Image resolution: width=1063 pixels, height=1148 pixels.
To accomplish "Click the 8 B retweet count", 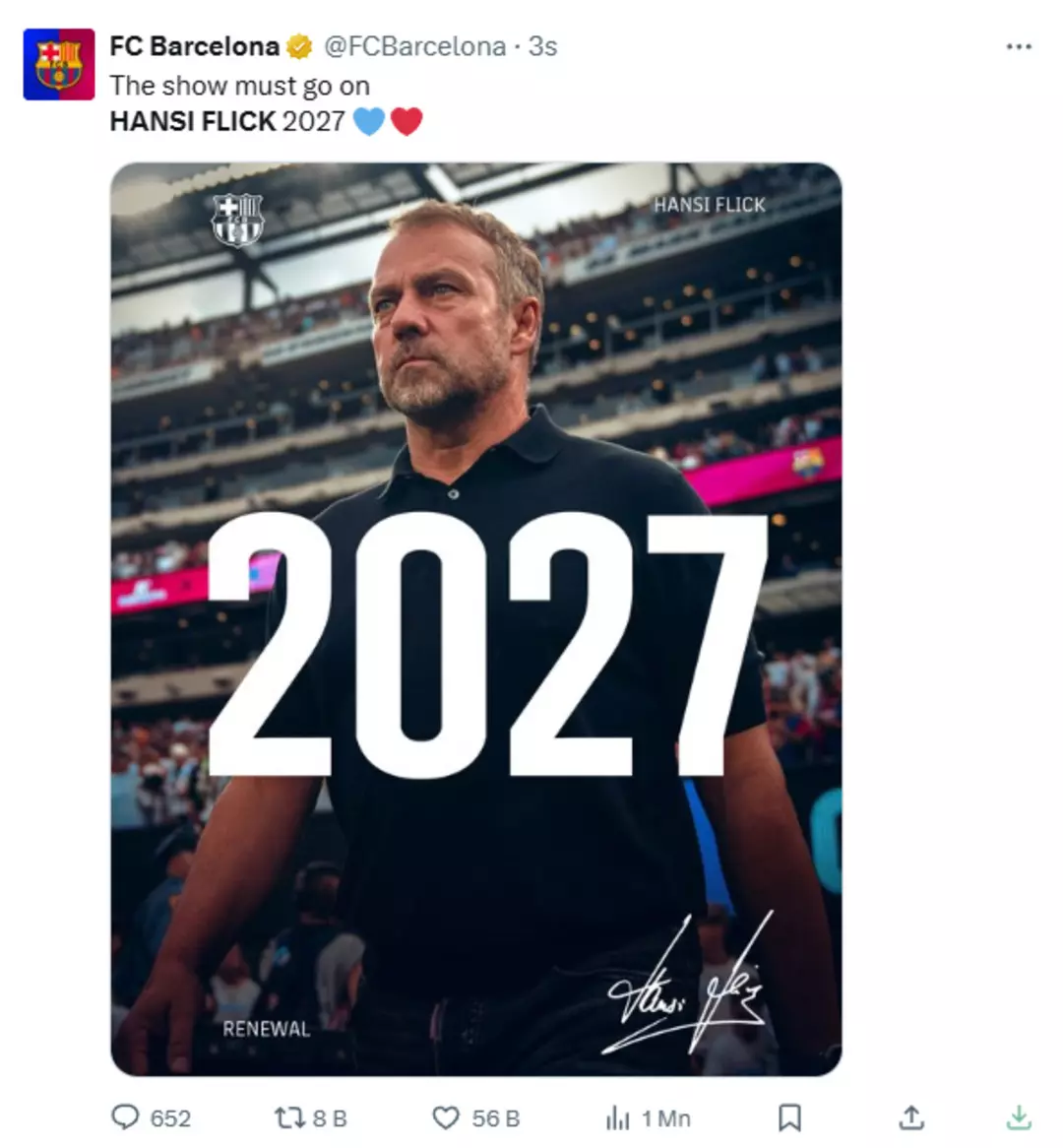I will pyautogui.click(x=330, y=1118).
